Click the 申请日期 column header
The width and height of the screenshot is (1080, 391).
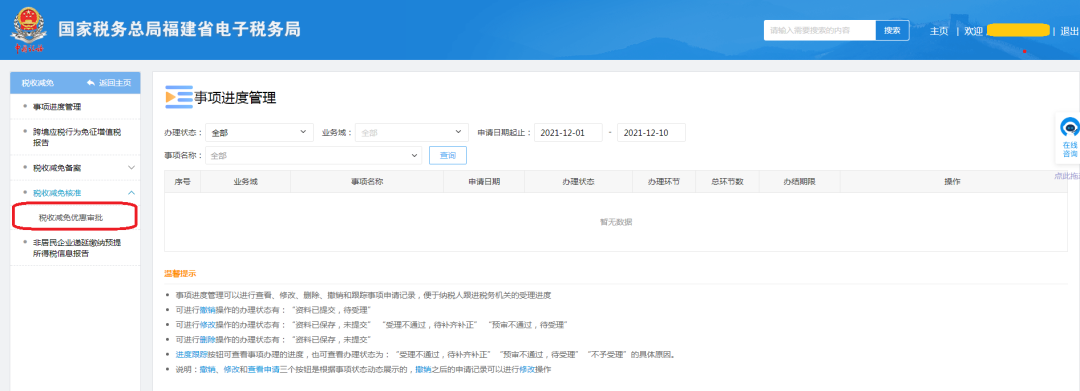point(484,182)
